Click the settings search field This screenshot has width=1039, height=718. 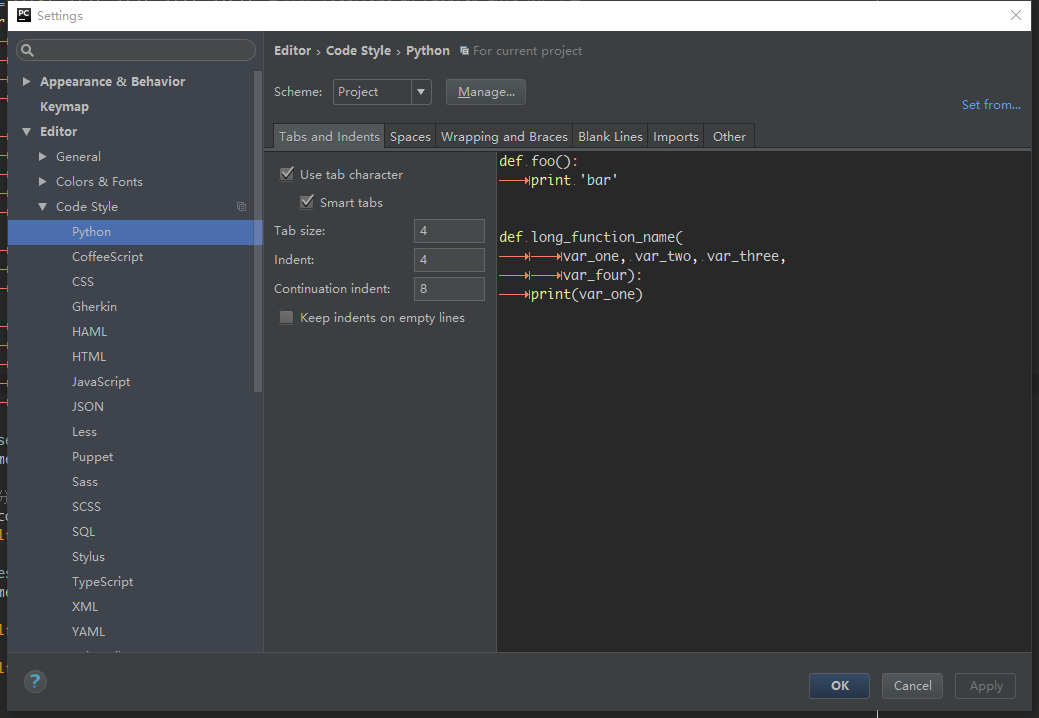click(x=136, y=50)
